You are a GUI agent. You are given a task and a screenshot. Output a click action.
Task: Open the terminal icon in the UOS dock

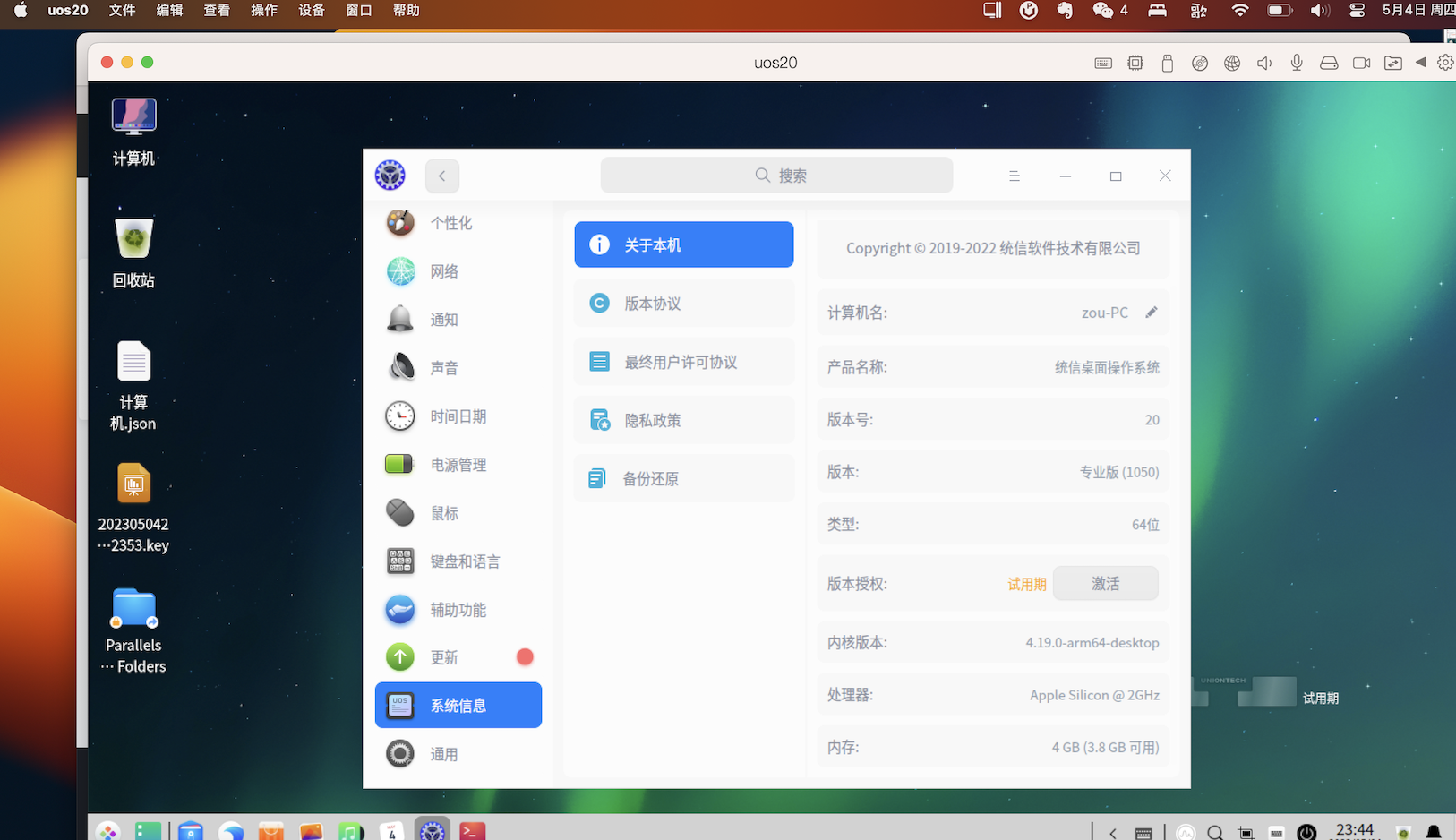(473, 831)
